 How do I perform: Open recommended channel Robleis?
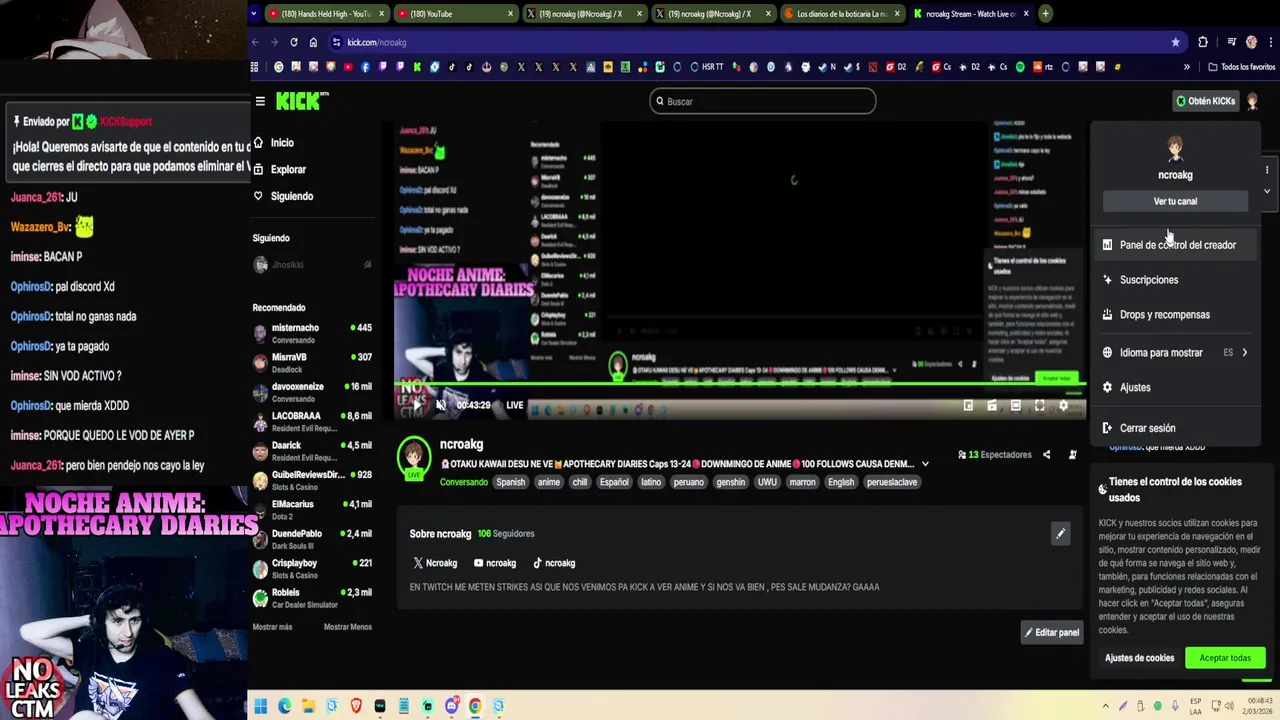(x=312, y=598)
